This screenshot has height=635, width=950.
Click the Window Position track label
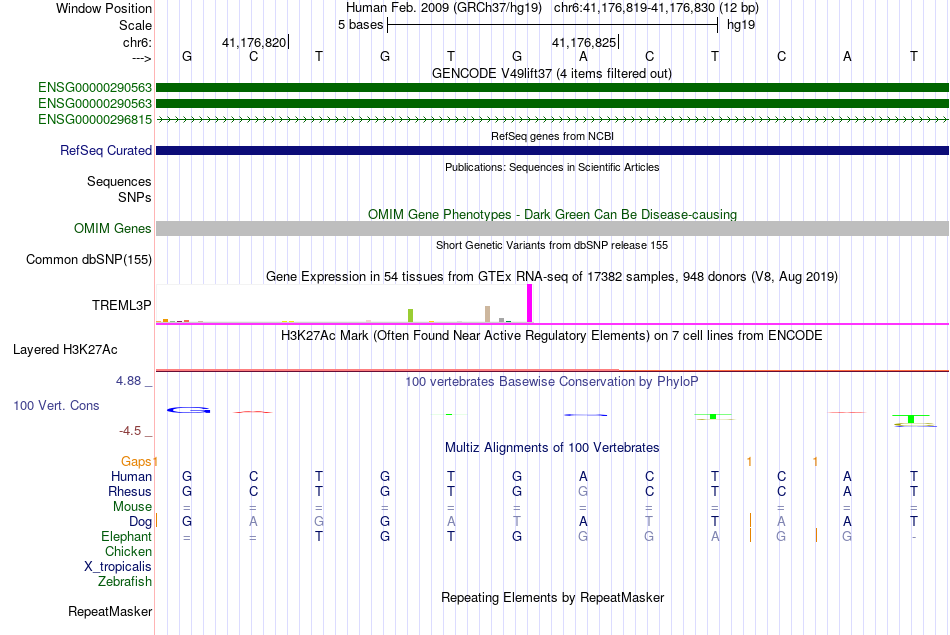(x=104, y=8)
